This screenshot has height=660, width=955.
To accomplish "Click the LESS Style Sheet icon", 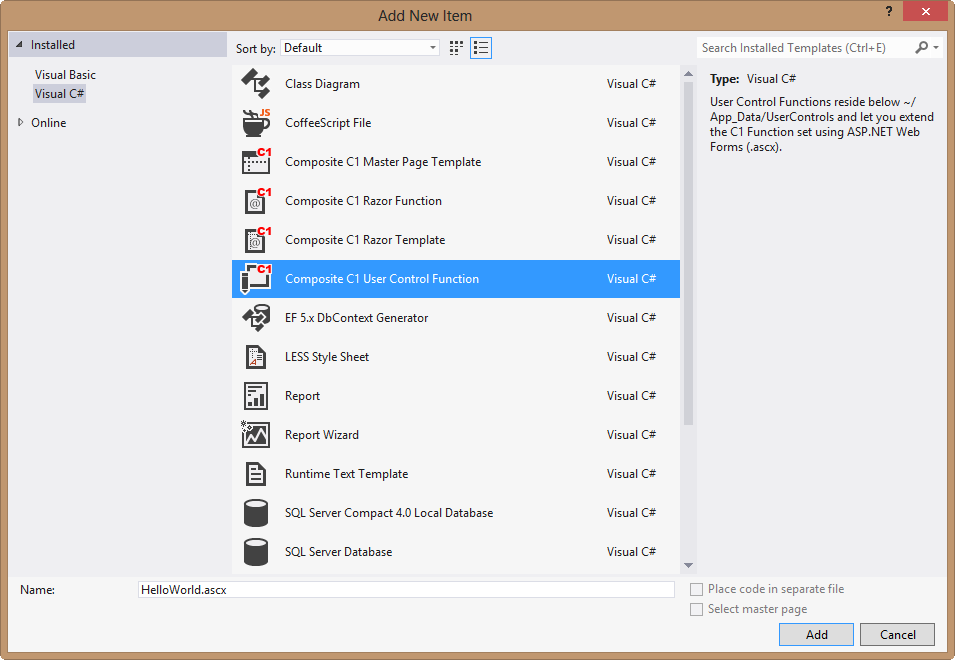I will point(256,357).
